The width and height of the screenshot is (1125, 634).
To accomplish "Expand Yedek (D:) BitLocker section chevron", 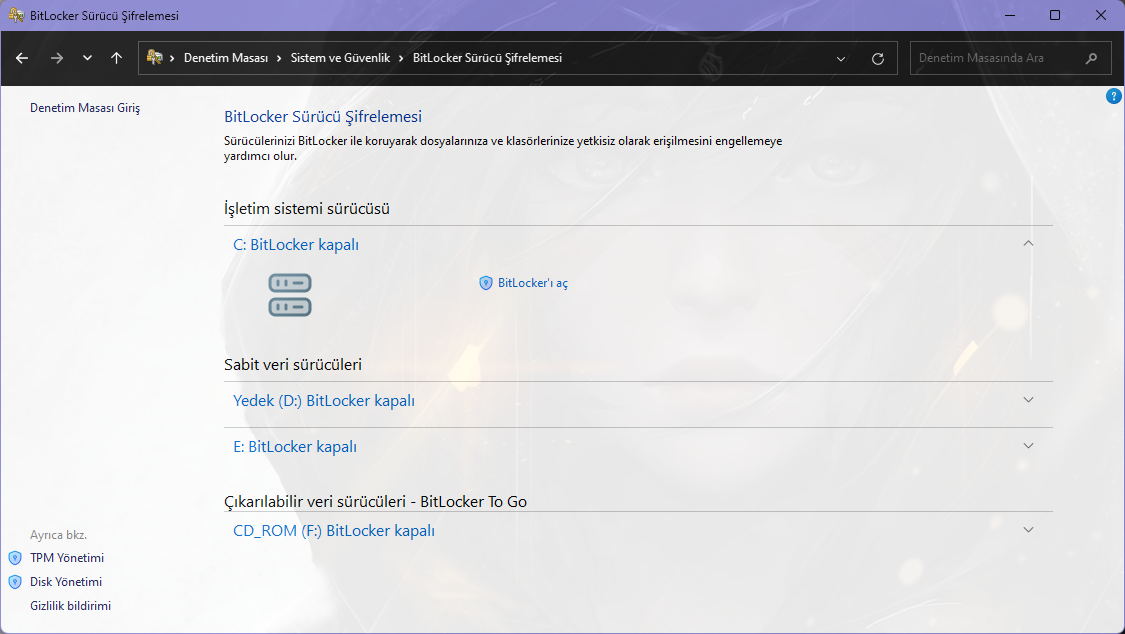I will (x=1028, y=400).
